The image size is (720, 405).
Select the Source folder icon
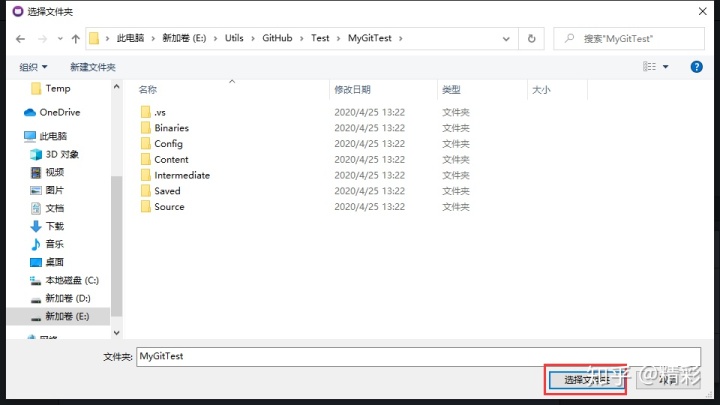click(x=146, y=207)
